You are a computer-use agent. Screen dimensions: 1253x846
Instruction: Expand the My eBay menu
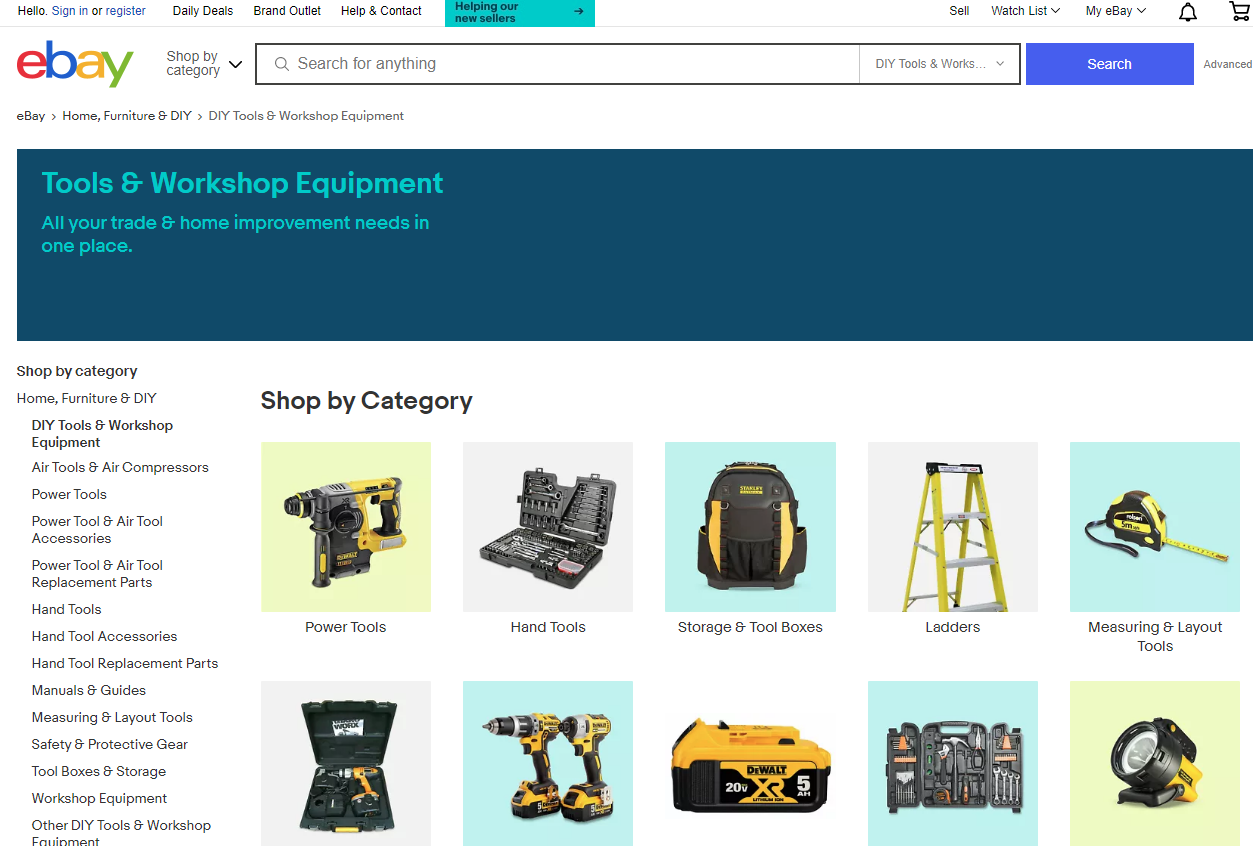pyautogui.click(x=1116, y=11)
